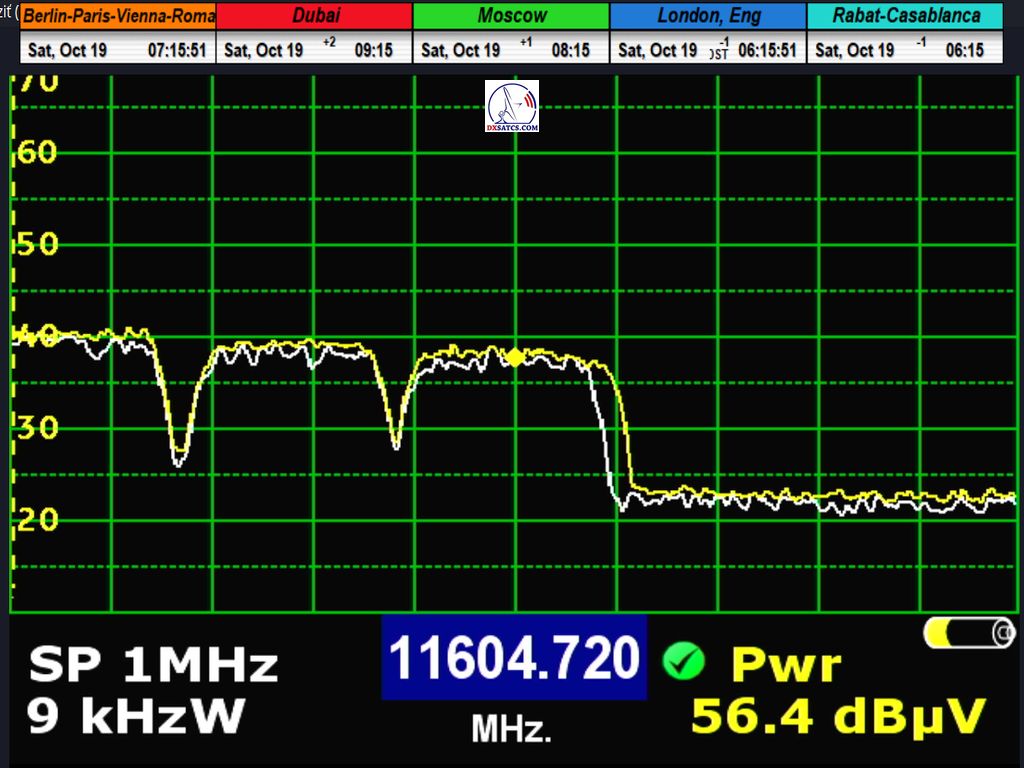Select the yellow diamond marker on trace

point(514,357)
